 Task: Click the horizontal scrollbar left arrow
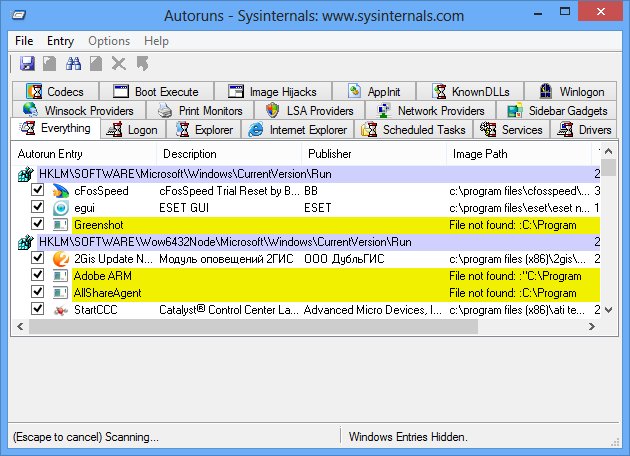click(20, 327)
